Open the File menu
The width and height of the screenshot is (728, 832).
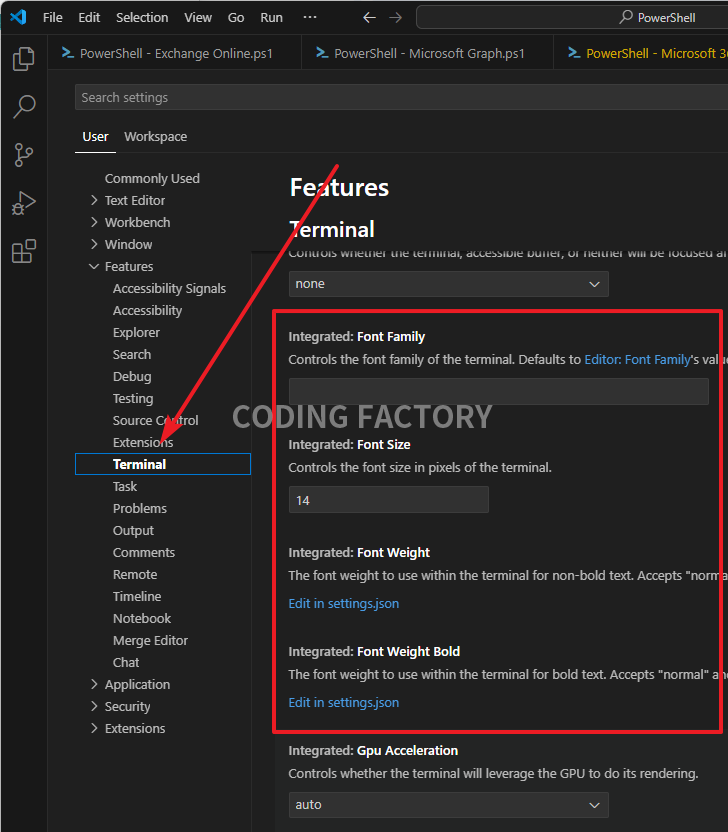53,18
